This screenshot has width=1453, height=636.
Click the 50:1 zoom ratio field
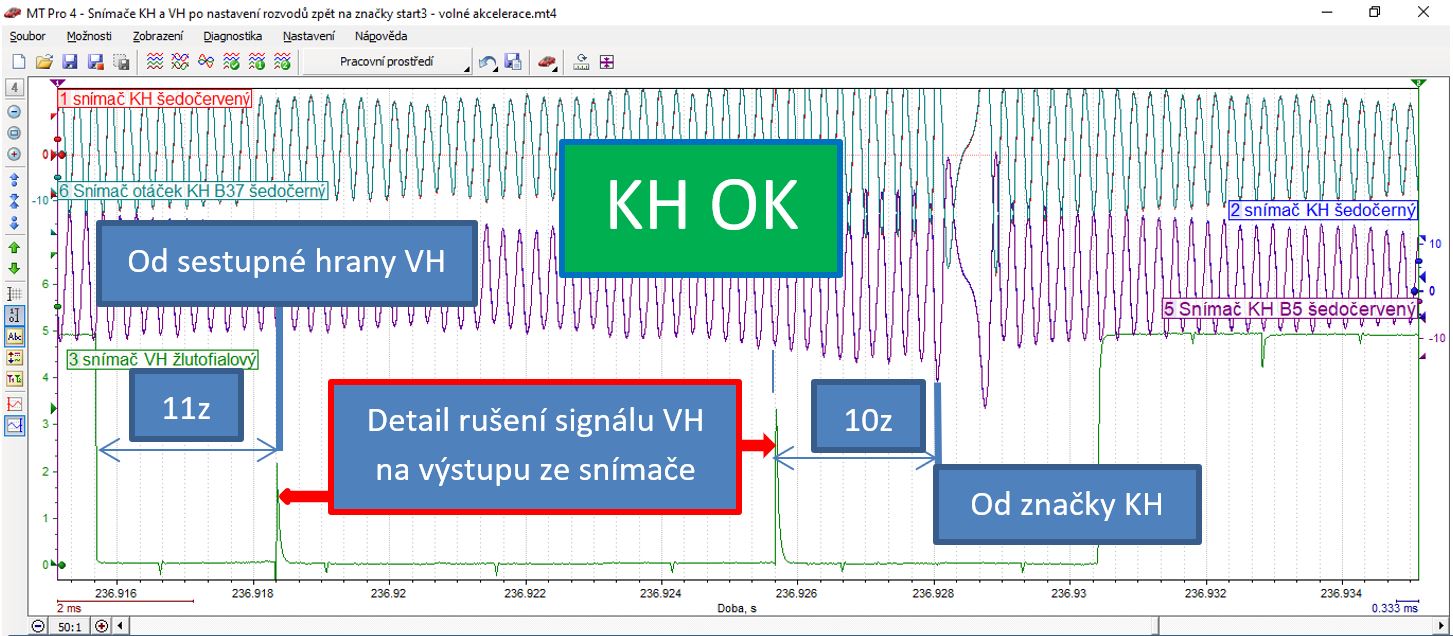[70, 626]
